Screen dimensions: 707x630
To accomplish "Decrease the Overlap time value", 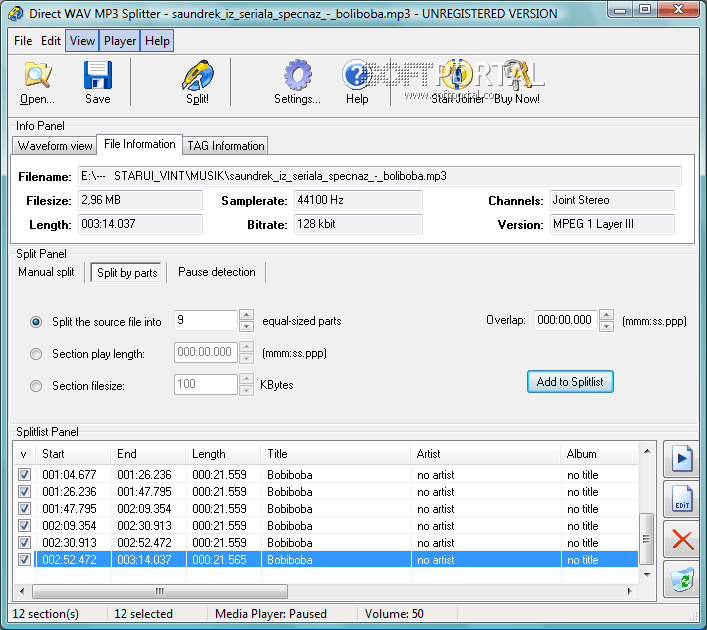I will 606,326.
